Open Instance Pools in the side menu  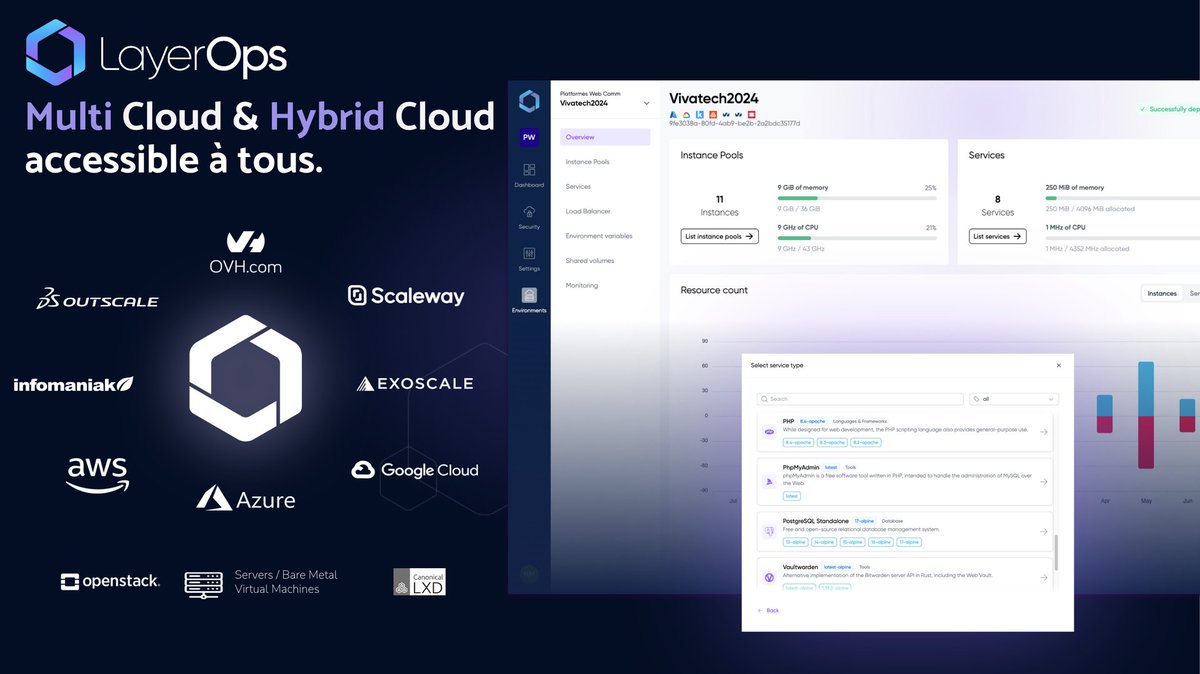587,162
